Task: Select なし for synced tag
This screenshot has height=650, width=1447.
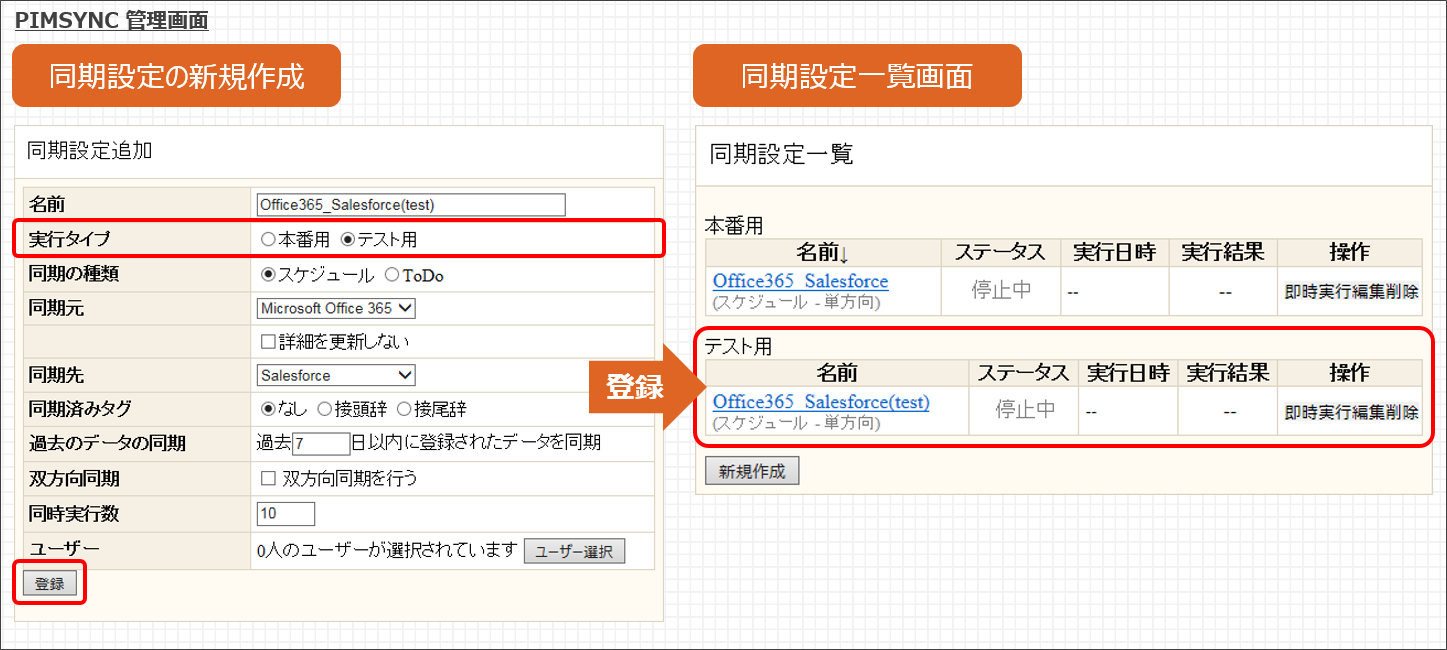Action: [267, 409]
